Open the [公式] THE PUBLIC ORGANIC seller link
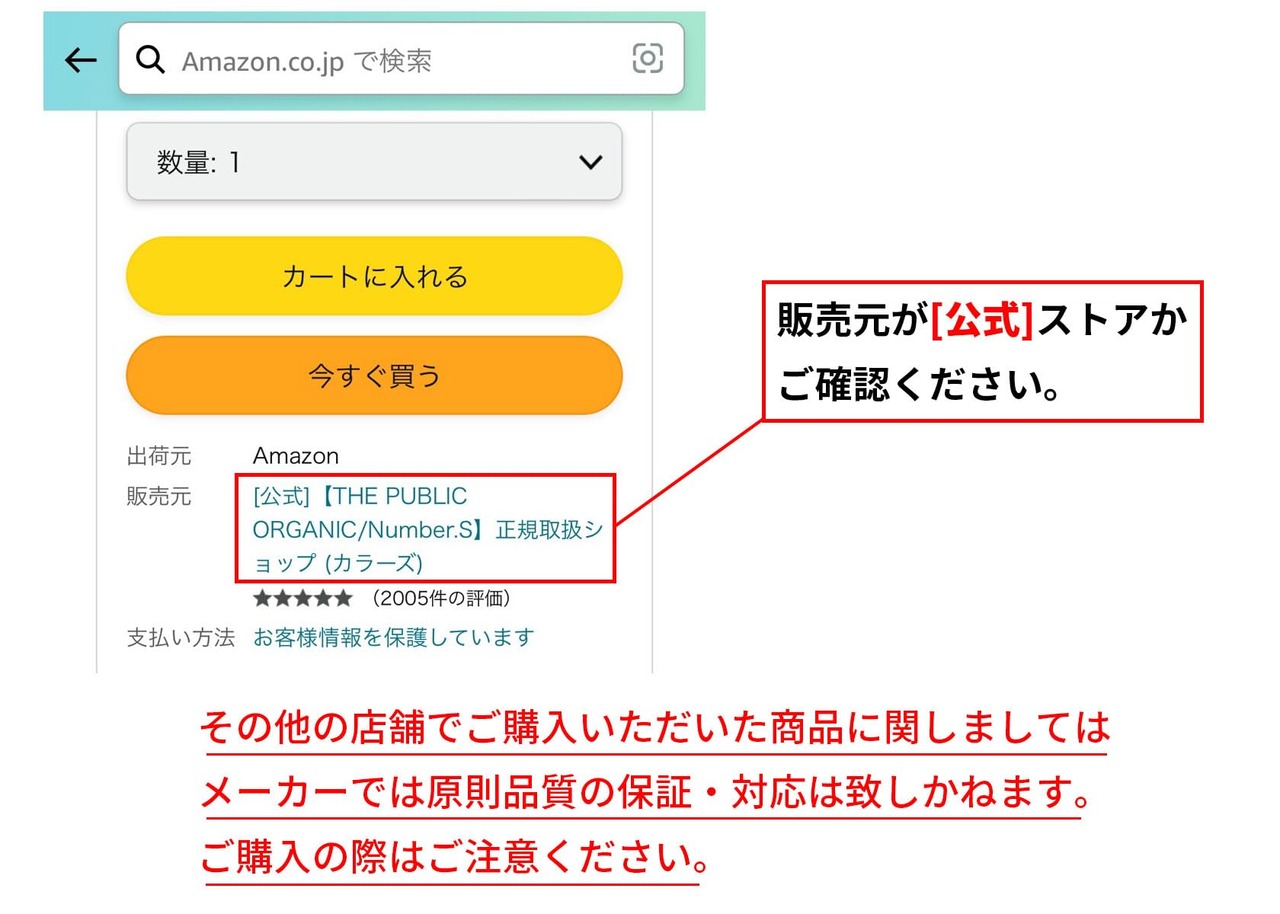The height and width of the screenshot is (914, 1280). click(427, 529)
